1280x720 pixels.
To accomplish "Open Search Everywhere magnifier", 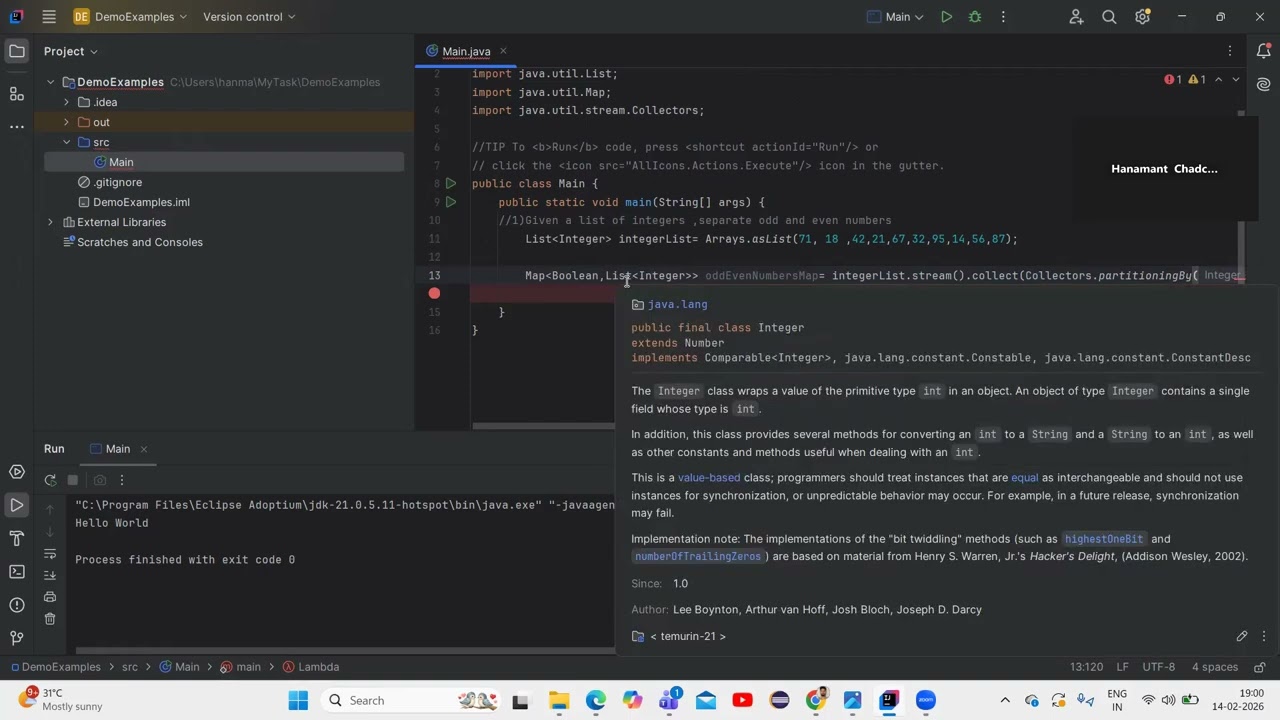I will (x=1109, y=17).
